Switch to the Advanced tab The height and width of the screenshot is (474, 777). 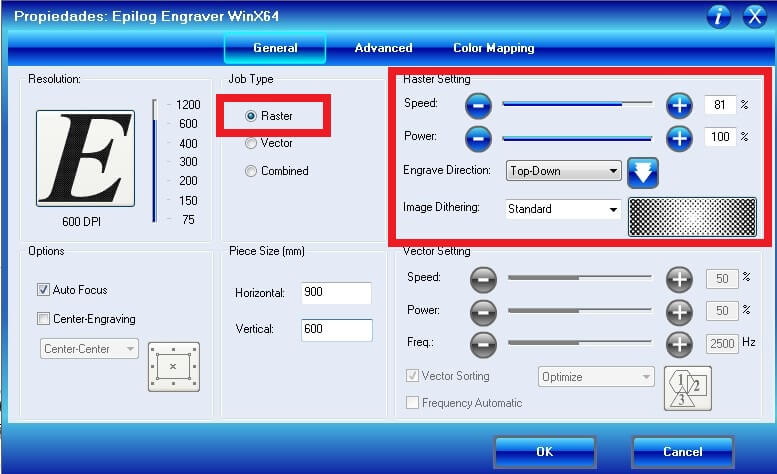[x=383, y=48]
